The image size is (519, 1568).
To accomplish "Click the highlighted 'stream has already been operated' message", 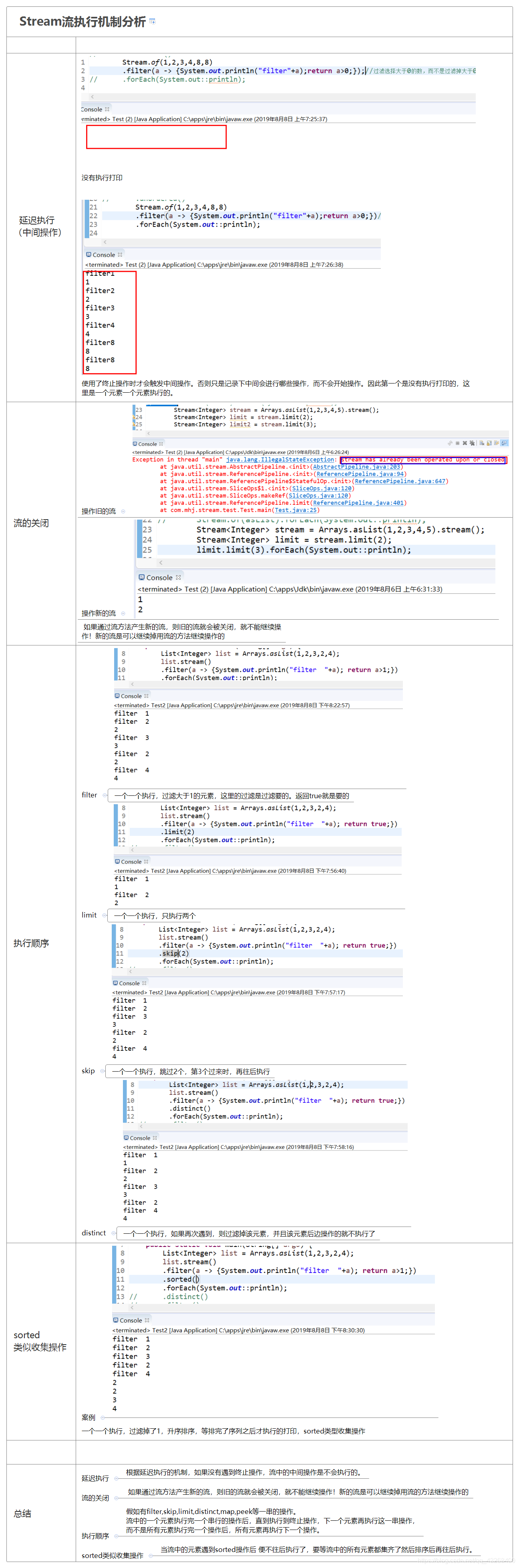I will (423, 460).
